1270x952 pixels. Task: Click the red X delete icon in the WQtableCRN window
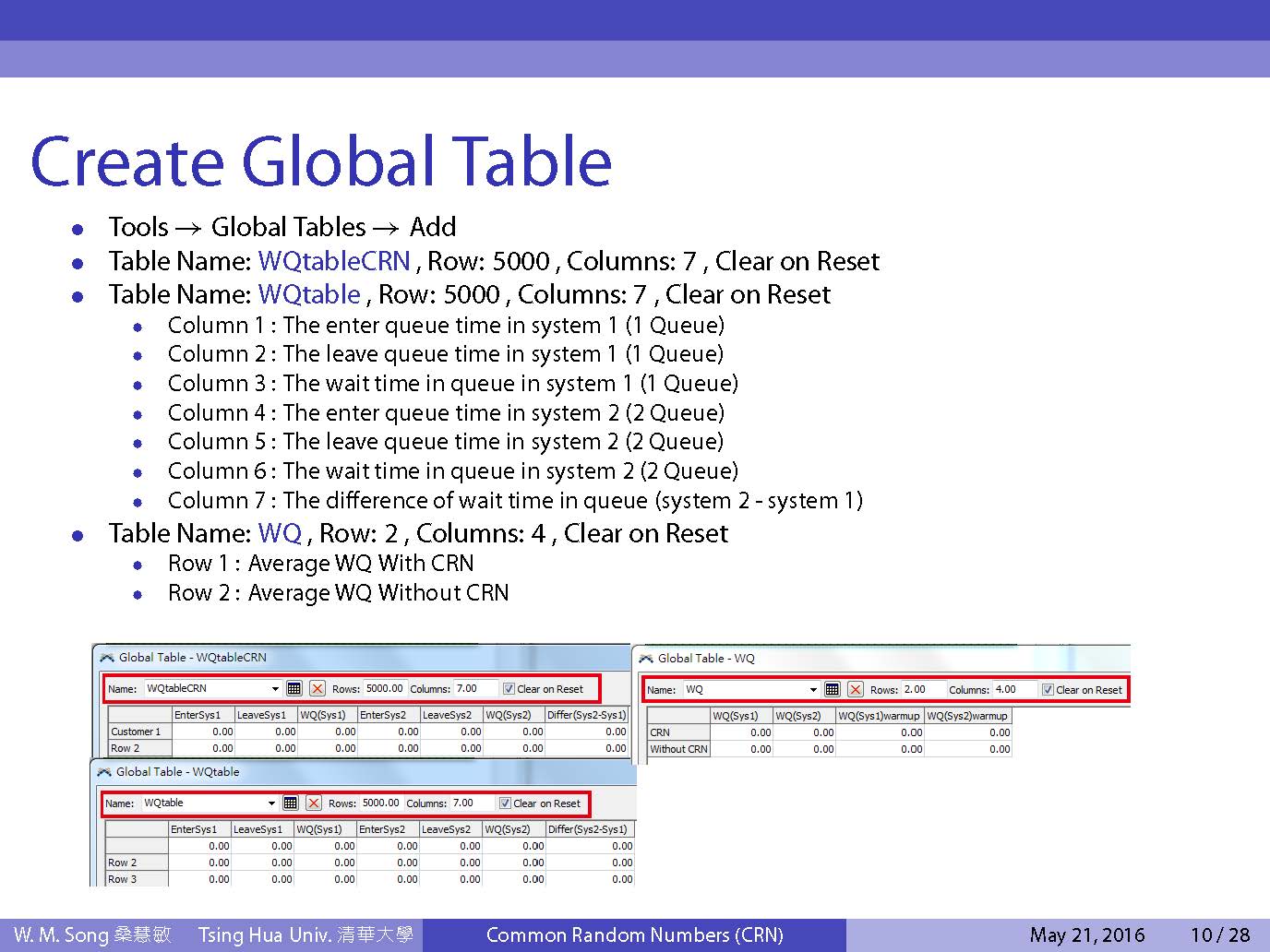pyautogui.click(x=317, y=688)
